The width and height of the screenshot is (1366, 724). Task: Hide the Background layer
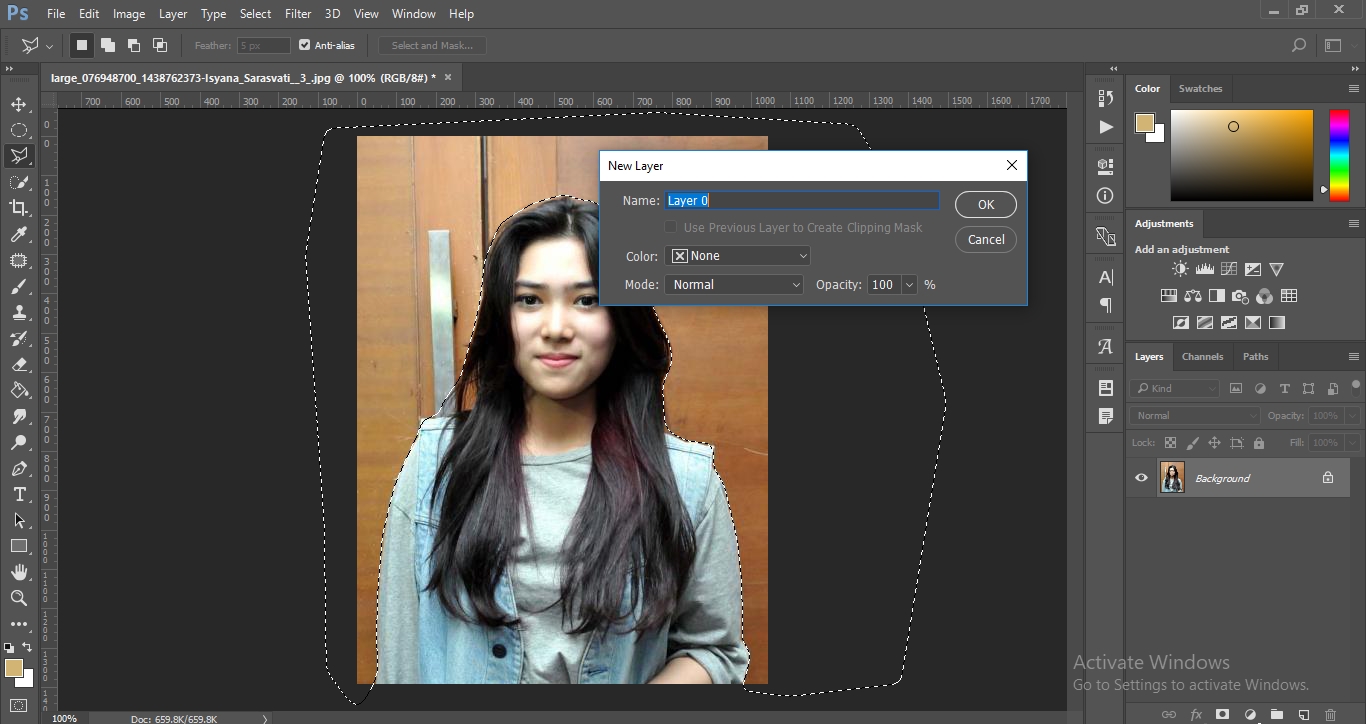(1140, 477)
